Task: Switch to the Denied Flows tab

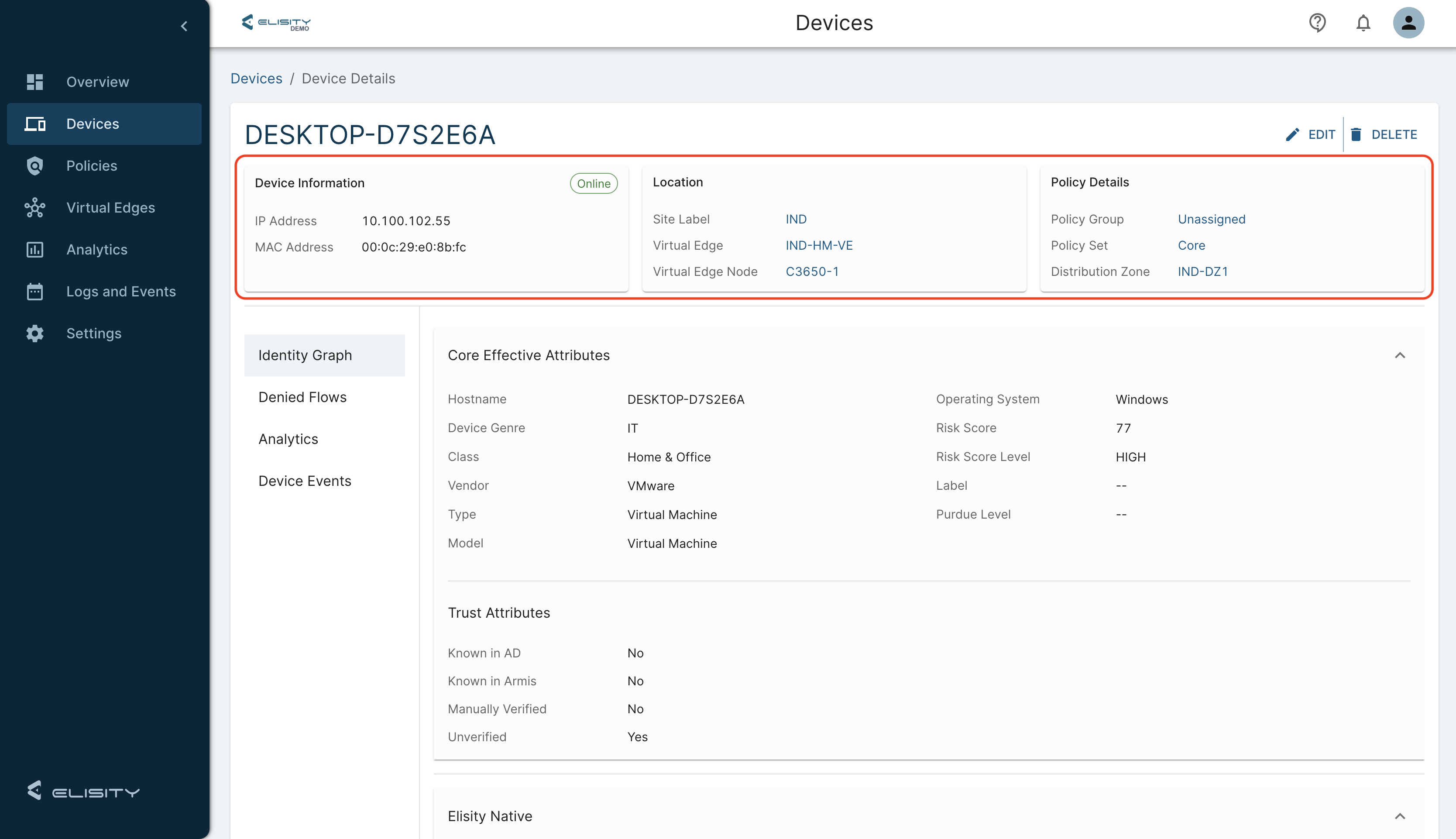Action: 302,397
